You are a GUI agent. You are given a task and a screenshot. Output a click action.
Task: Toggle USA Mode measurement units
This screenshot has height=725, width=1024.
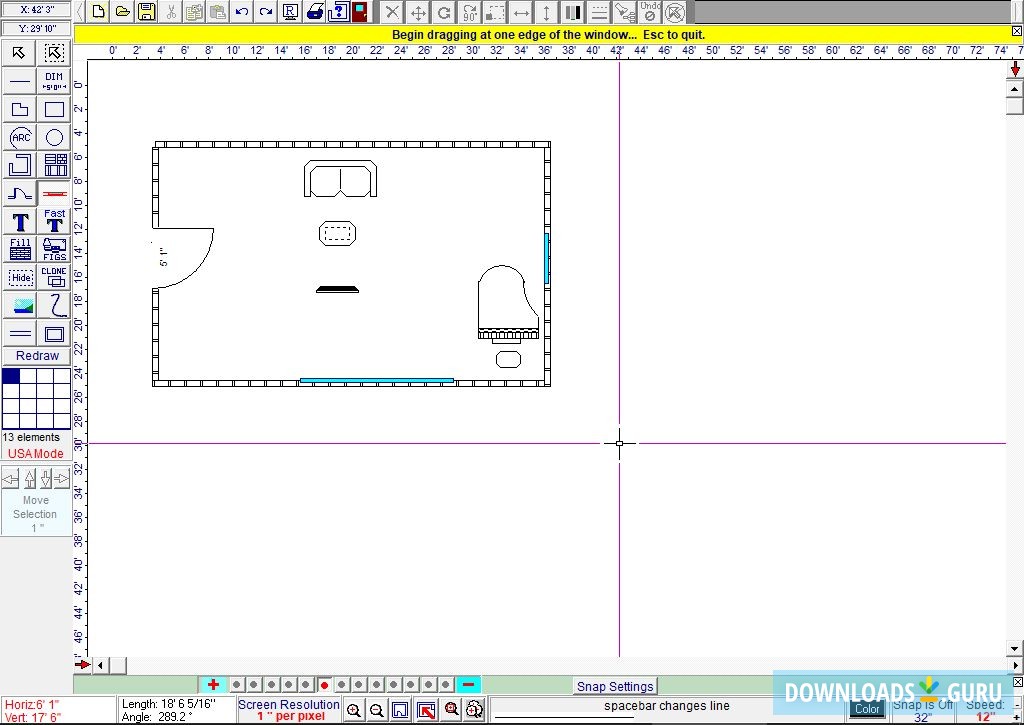(36, 453)
